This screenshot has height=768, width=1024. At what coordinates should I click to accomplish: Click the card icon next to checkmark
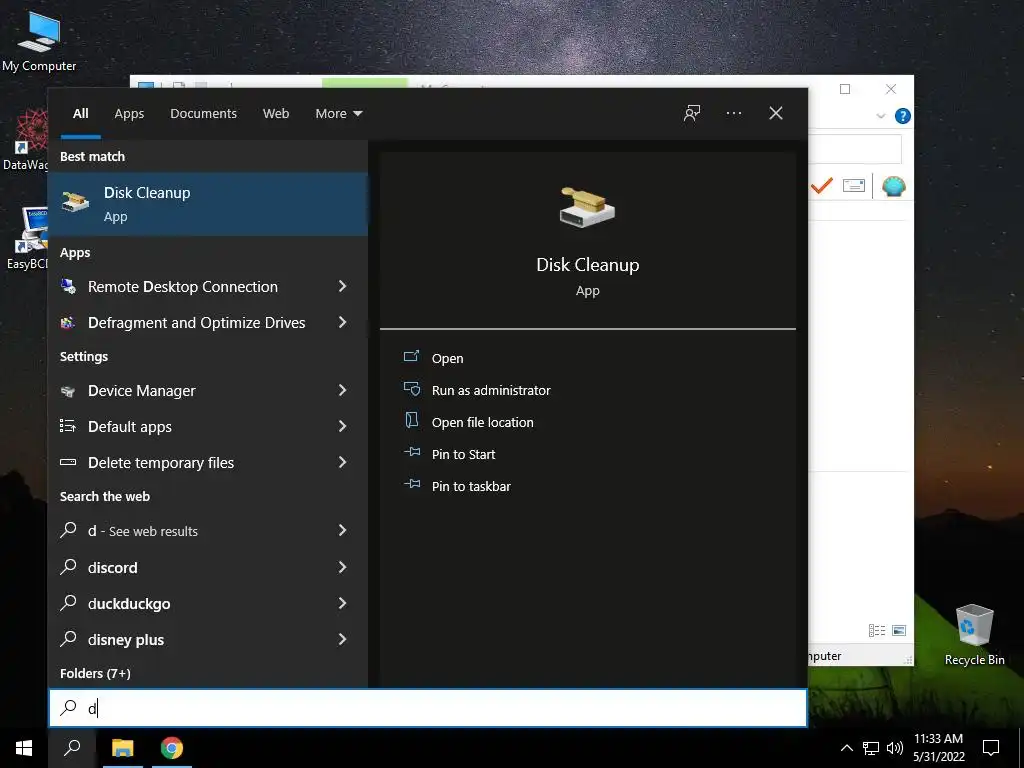point(854,186)
